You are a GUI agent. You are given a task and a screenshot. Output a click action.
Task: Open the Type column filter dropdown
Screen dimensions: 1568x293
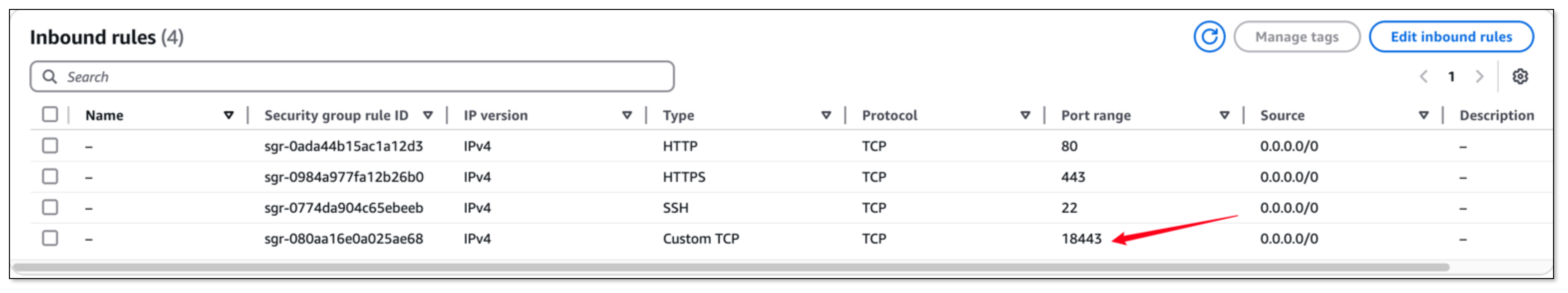[825, 115]
